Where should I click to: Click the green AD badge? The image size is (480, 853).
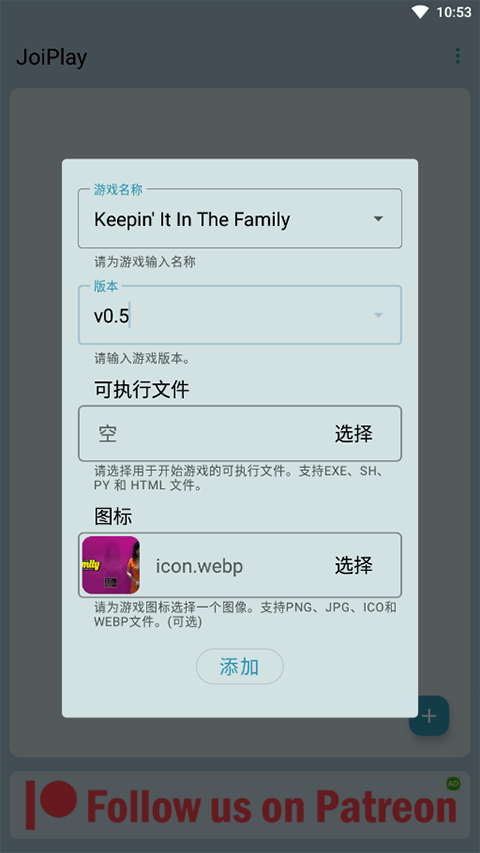[453, 783]
